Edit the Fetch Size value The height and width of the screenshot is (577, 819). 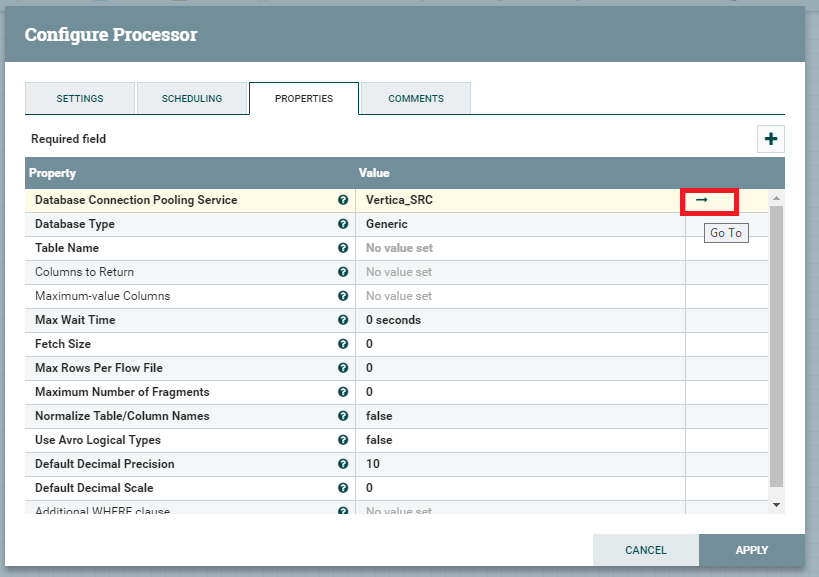click(x=520, y=344)
